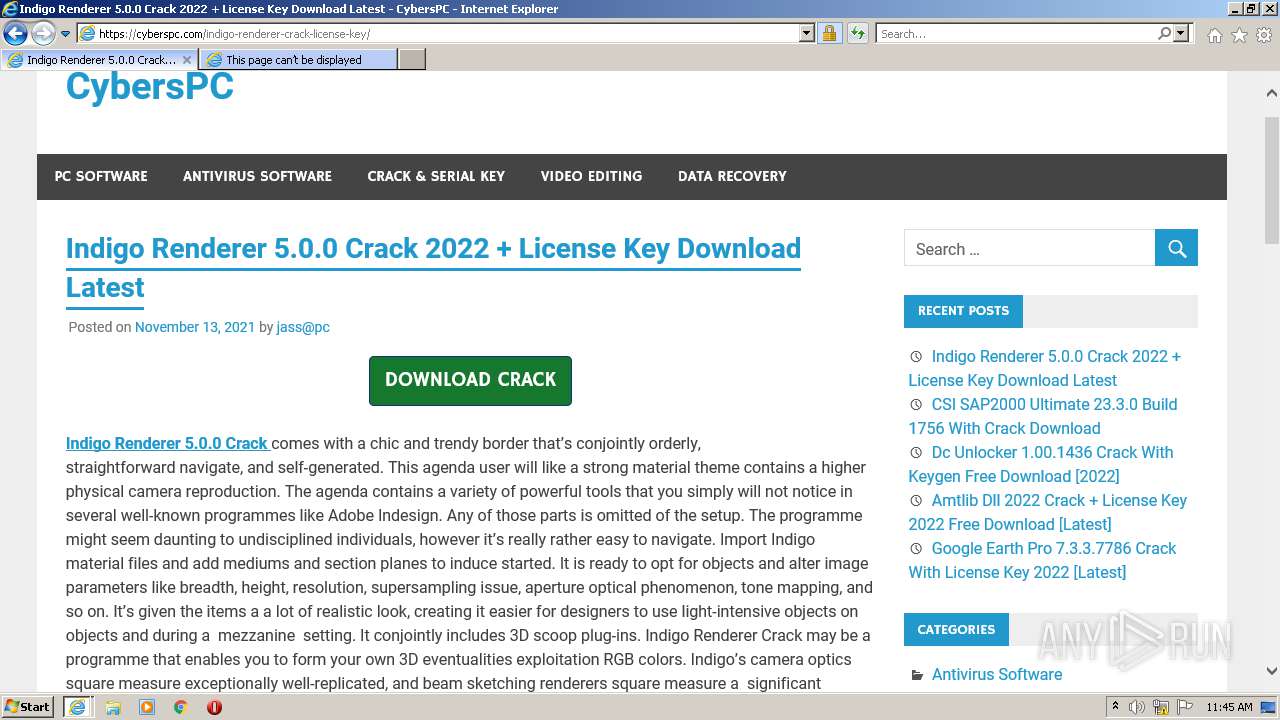Click the 11:45 AM taskbar clock

click(1229, 707)
